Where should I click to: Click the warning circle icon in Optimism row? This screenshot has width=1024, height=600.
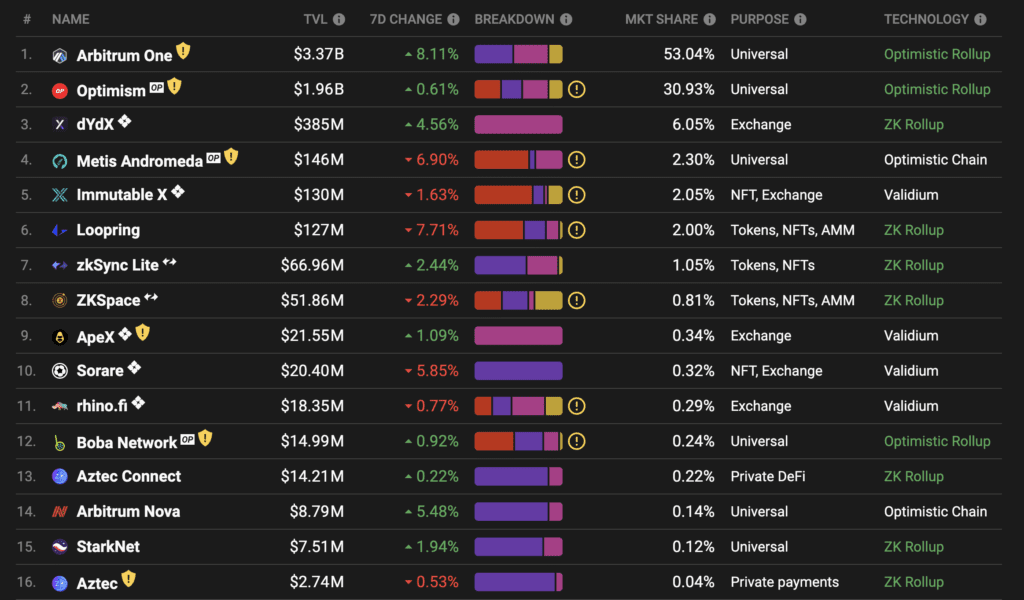577,89
